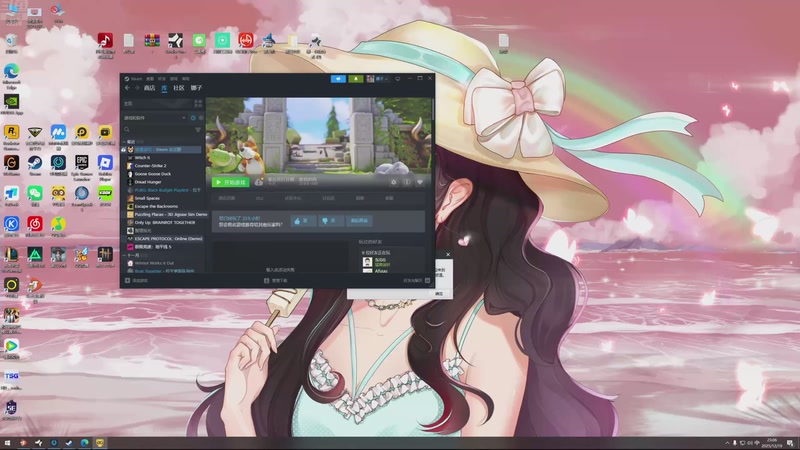This screenshot has height=450, width=800.
Task: Select Escape the Backrooms in the library
Action: tap(156, 206)
